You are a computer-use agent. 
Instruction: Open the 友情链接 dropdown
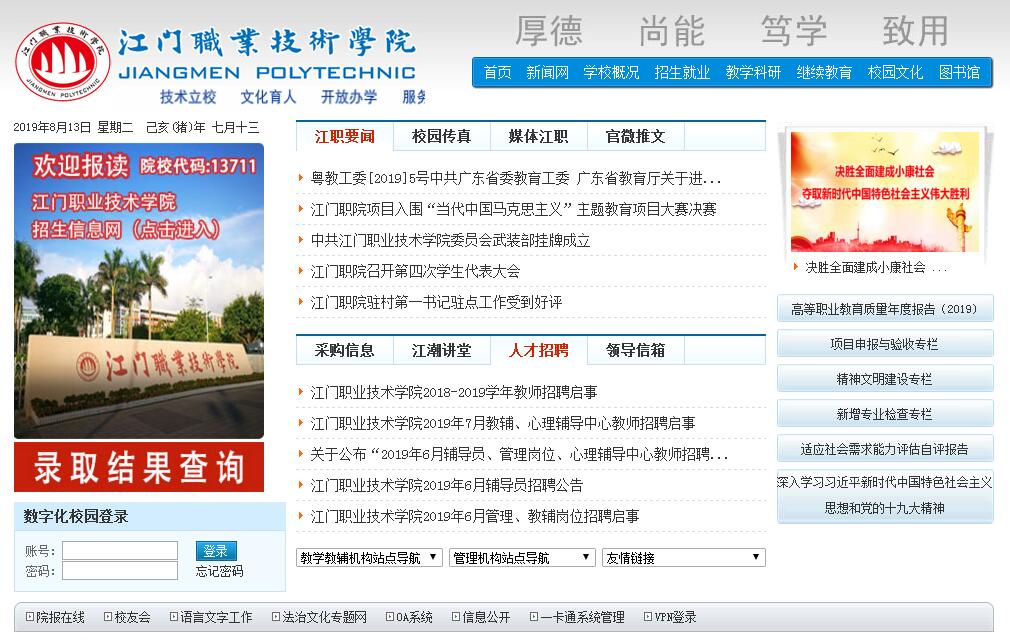pyautogui.click(x=683, y=558)
